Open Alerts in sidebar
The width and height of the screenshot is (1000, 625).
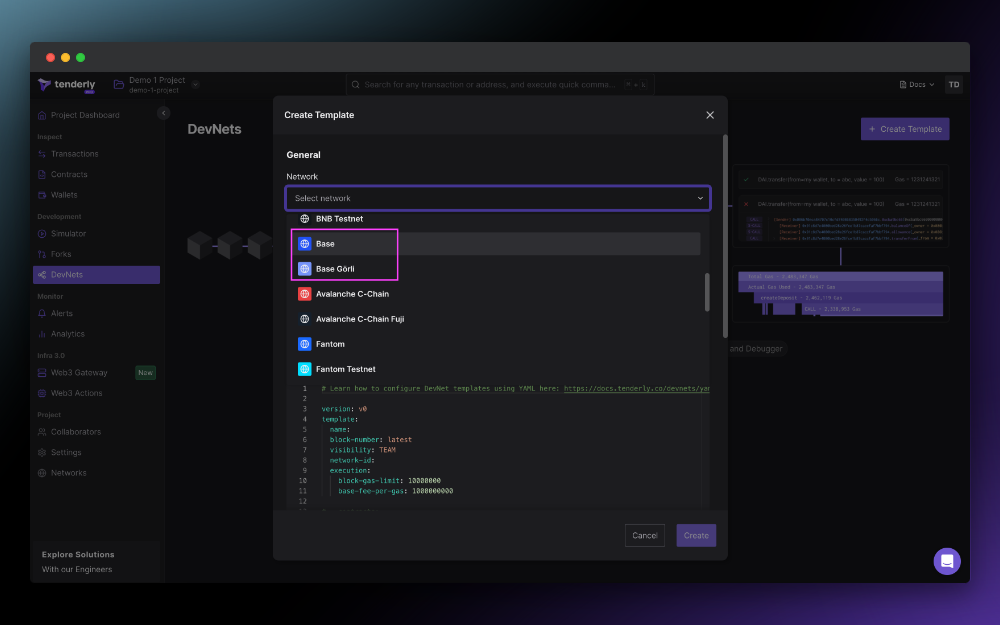click(62, 313)
